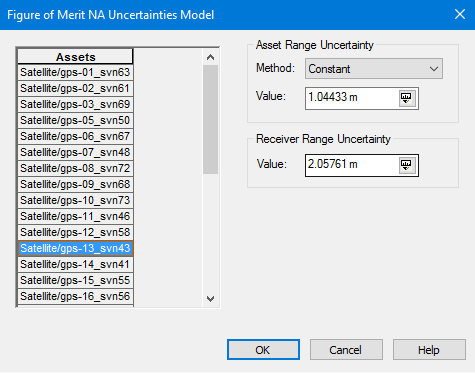Select Satellite/gps-15_svn55 in assets list
The width and height of the screenshot is (475, 373).
76,280
